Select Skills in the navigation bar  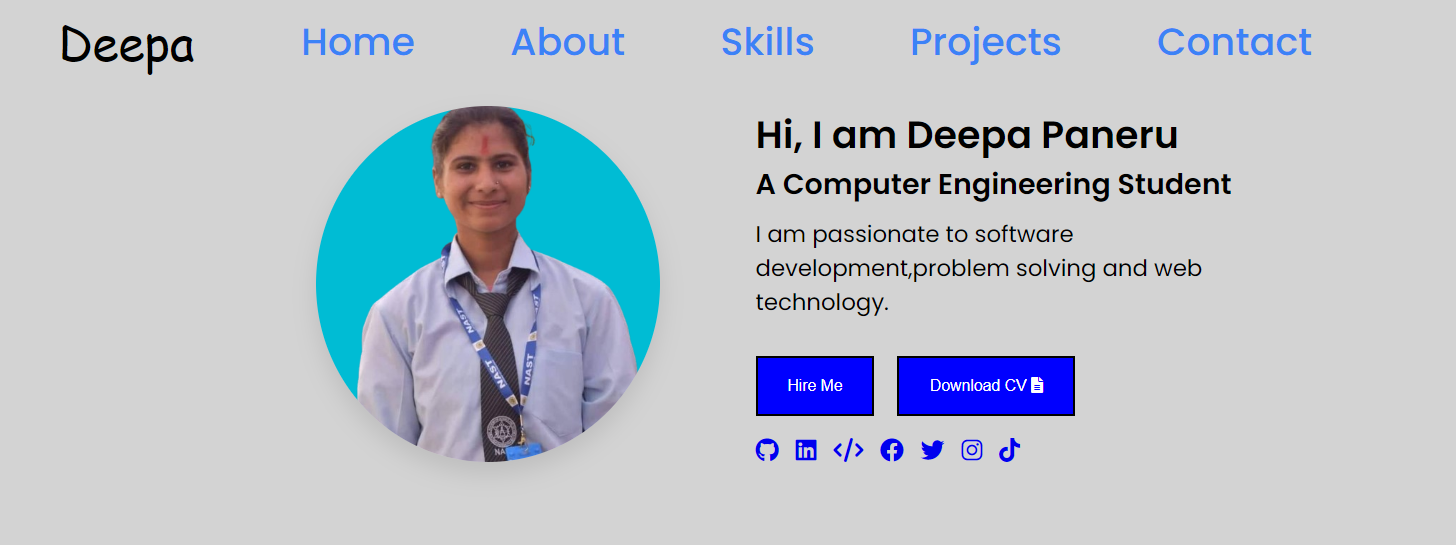point(768,42)
